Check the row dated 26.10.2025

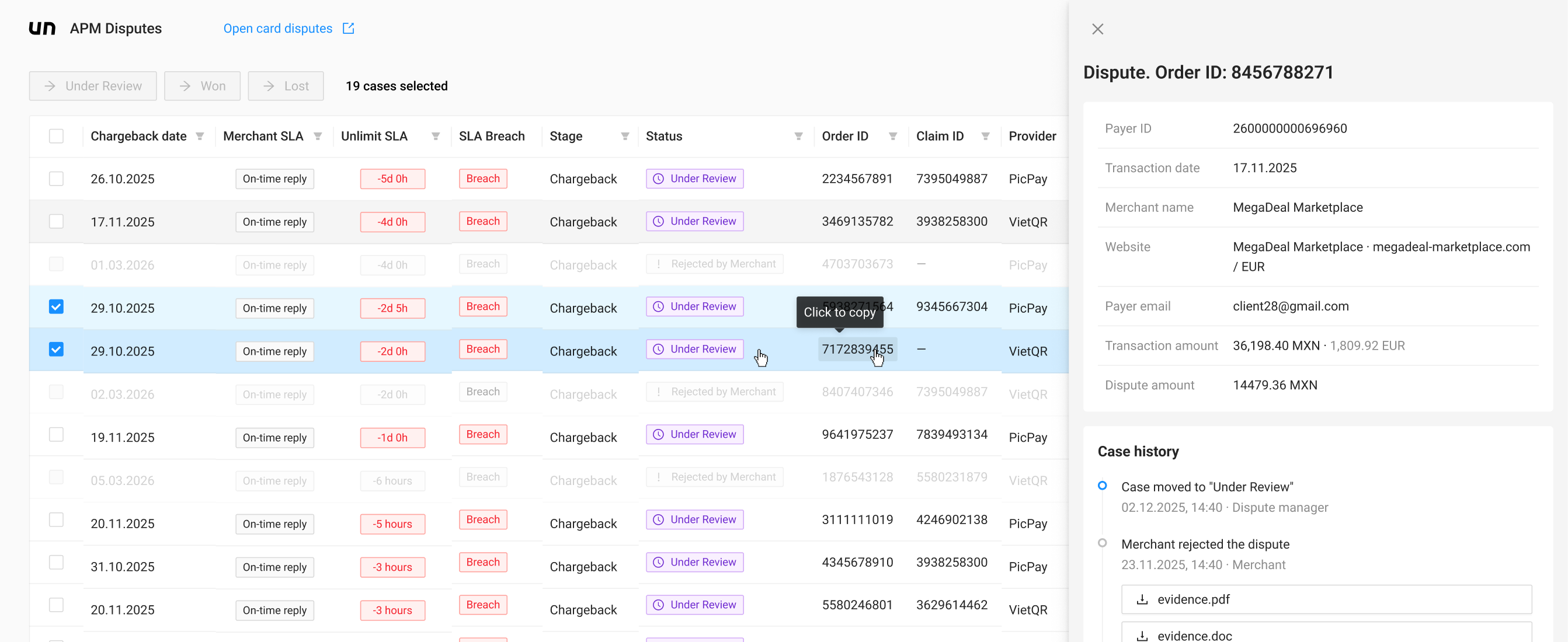(x=56, y=178)
